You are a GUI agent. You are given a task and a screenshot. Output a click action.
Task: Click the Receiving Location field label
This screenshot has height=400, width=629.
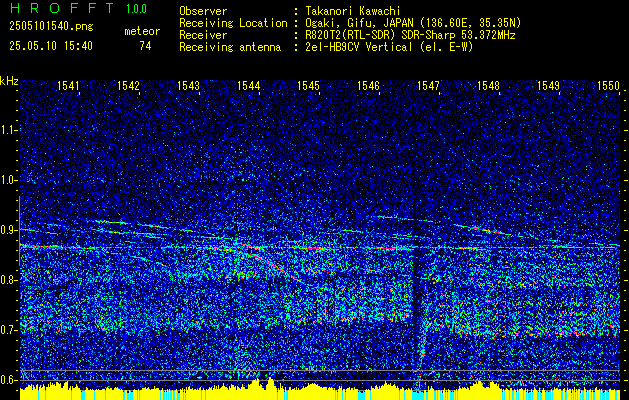[233, 23]
